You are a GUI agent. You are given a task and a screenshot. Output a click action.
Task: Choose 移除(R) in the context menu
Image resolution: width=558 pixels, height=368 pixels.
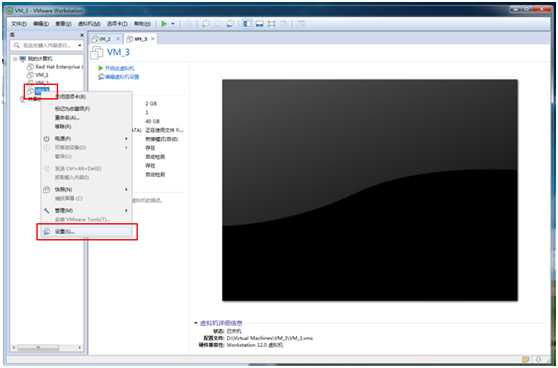(x=86, y=126)
